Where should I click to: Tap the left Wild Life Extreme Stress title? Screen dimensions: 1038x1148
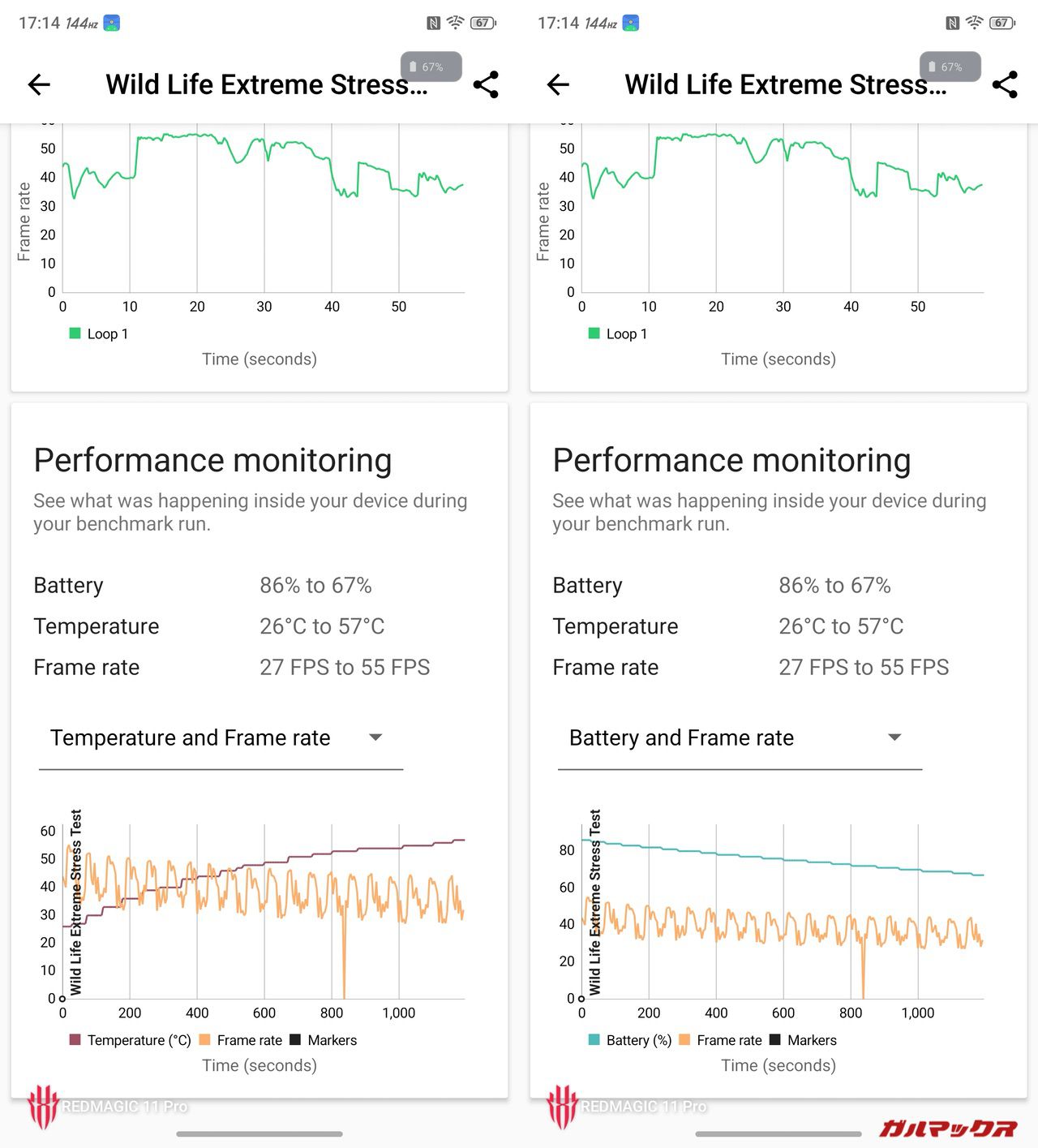[x=266, y=84]
